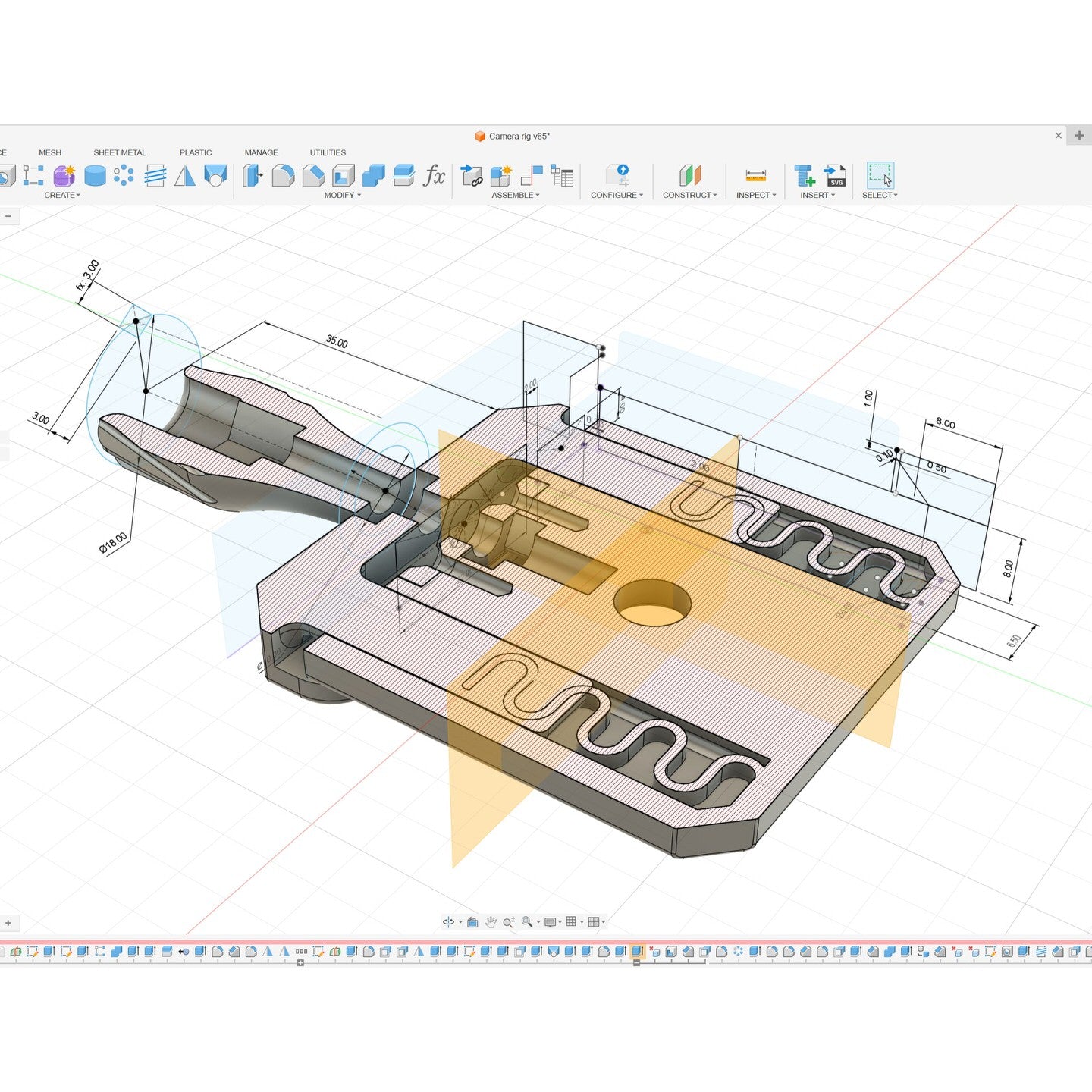
Task: Click the Zoom magnifier icon in the navigation bar
Action: 509,921
